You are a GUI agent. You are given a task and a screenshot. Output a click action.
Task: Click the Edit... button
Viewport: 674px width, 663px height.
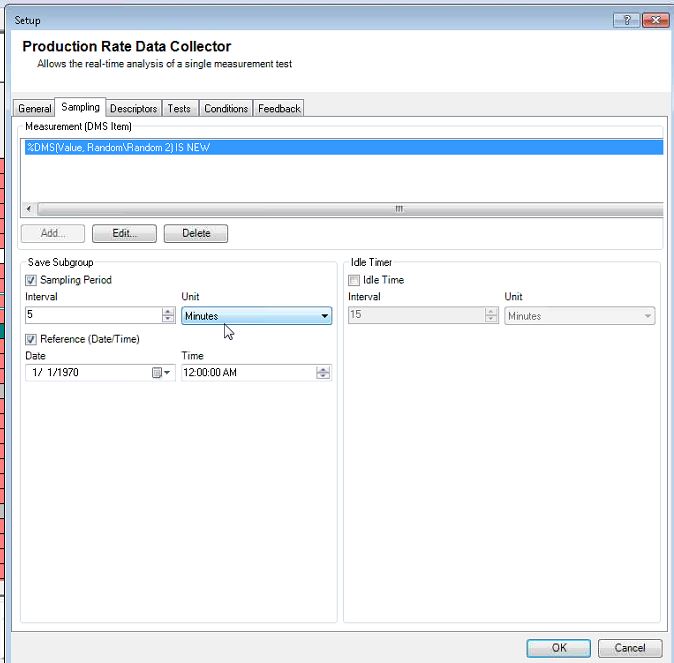(124, 233)
